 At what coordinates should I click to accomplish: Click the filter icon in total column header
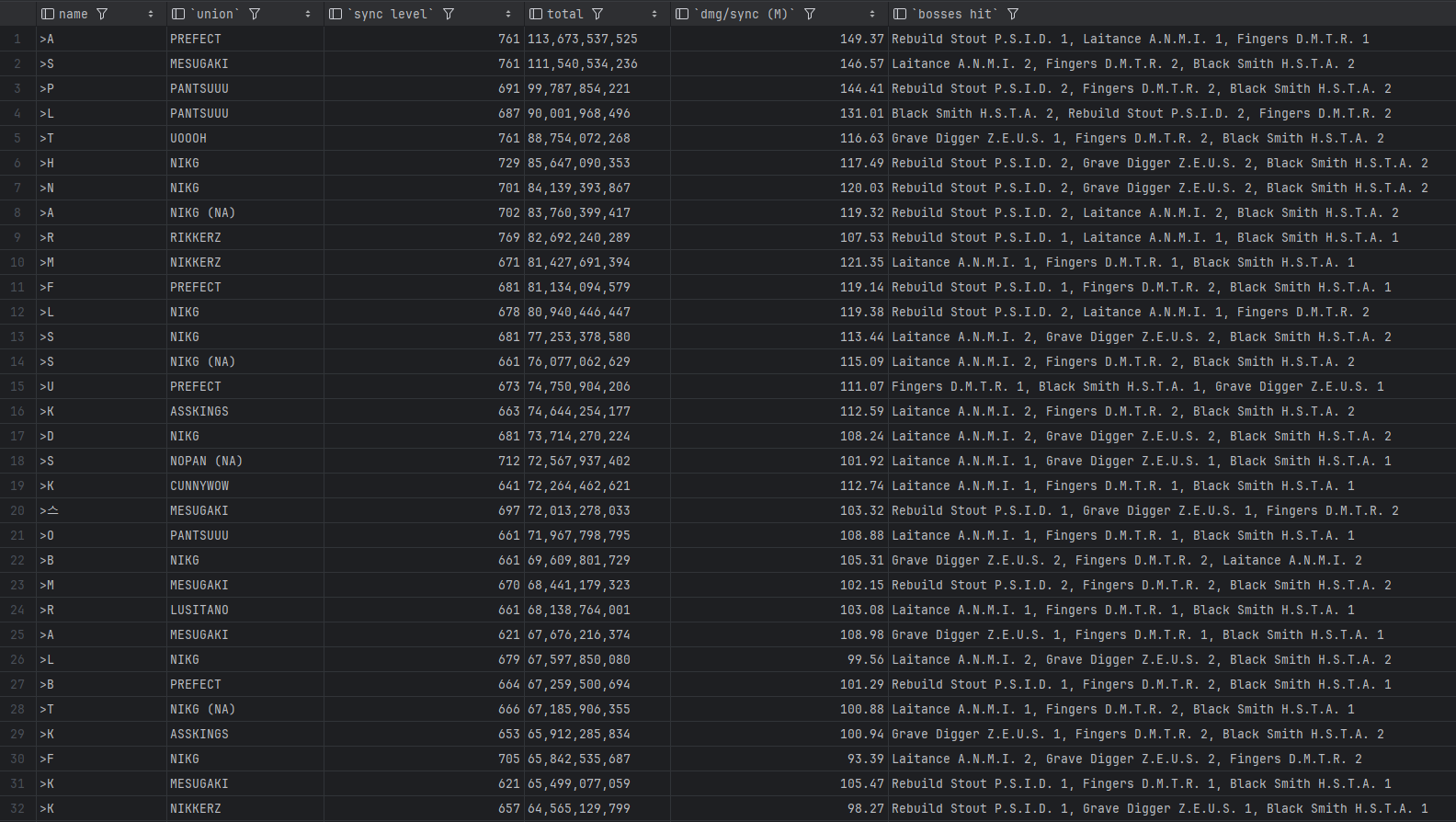pos(597,14)
